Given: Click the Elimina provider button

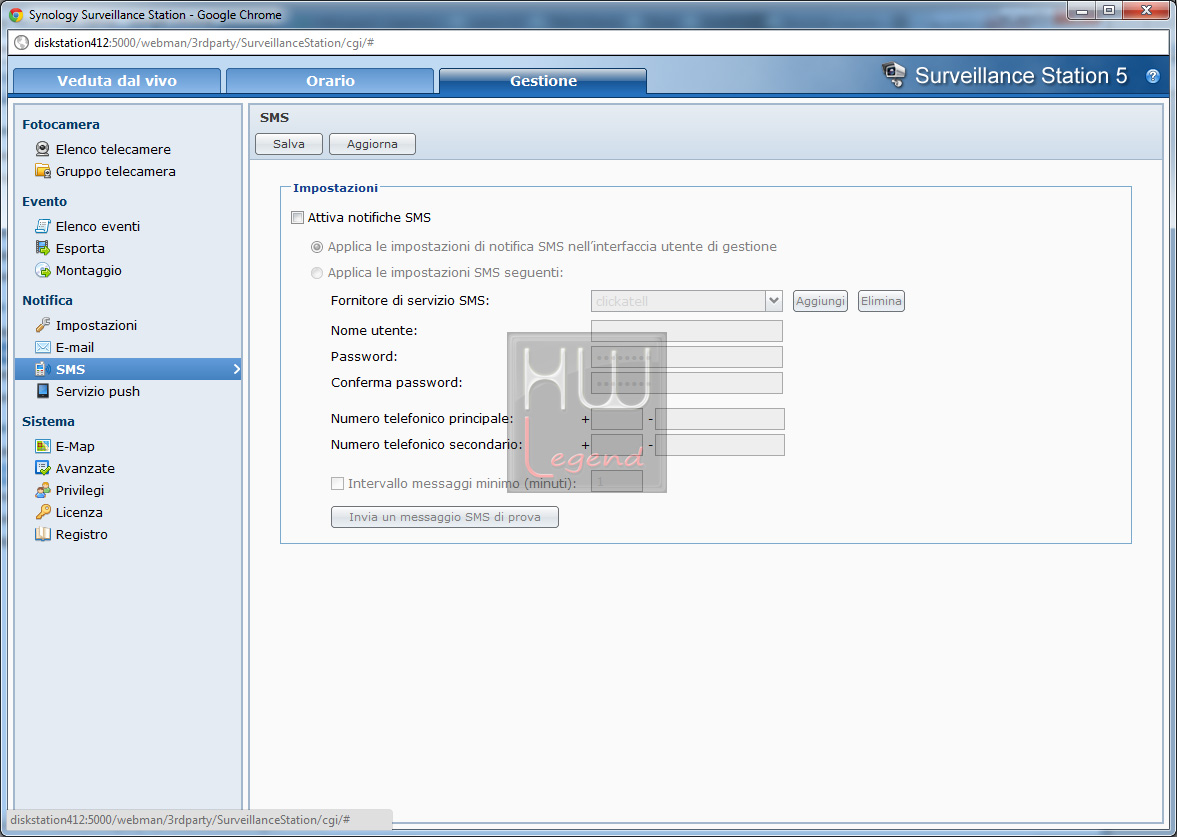Looking at the screenshot, I should click(881, 301).
